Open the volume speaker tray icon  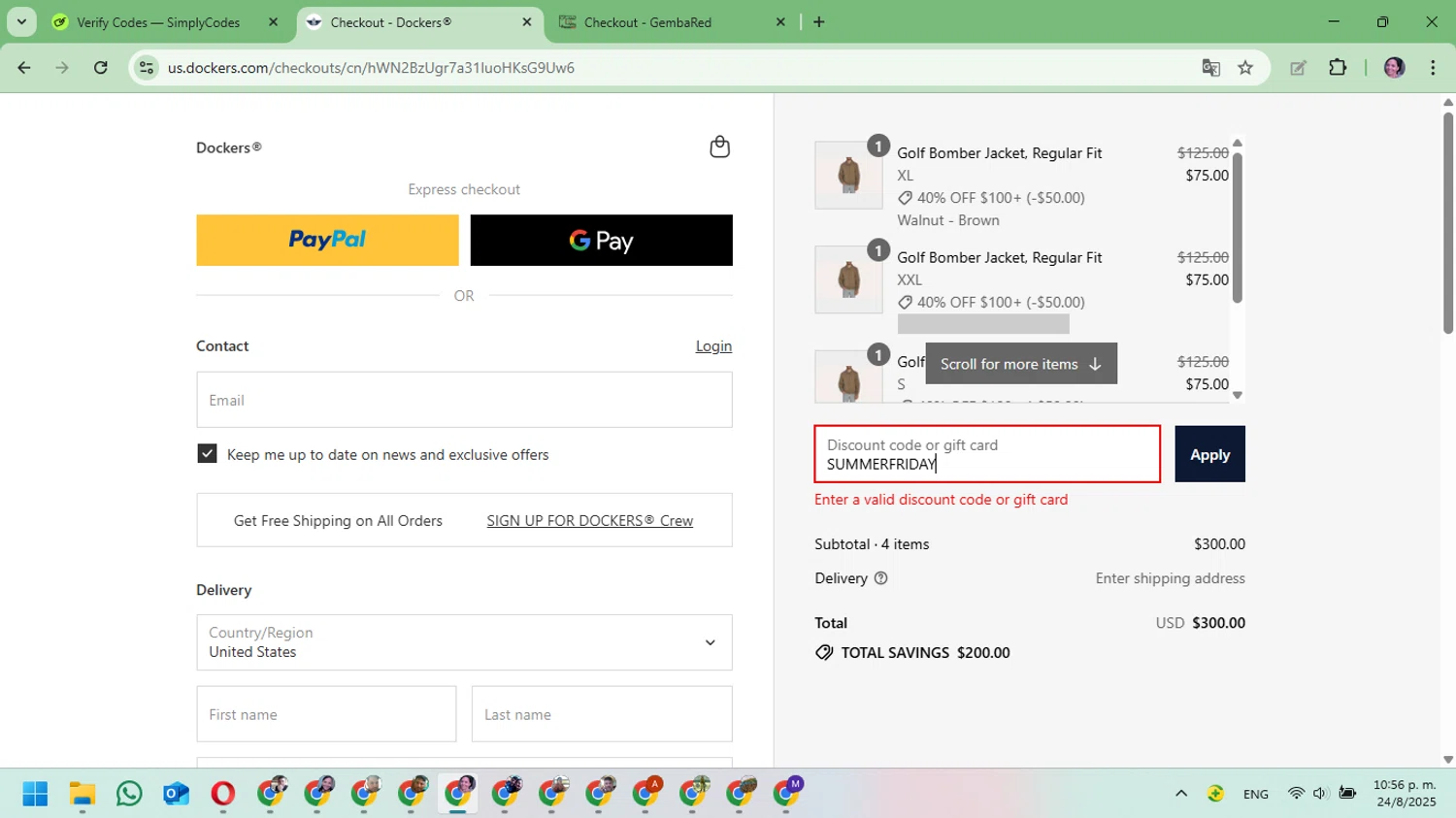(1319, 794)
